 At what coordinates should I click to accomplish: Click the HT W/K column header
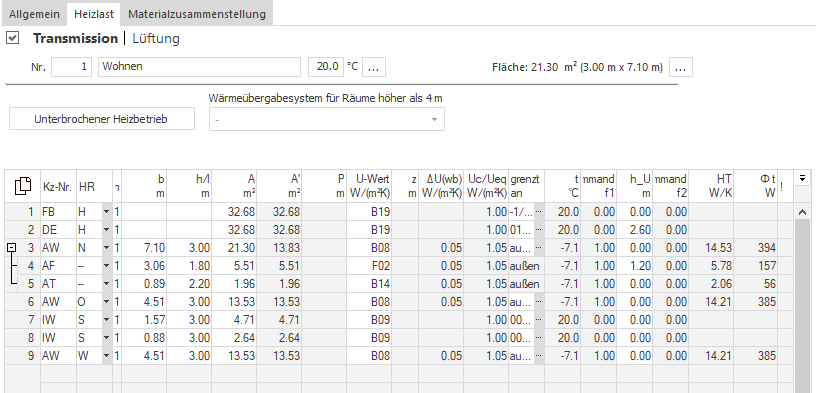(x=710, y=186)
